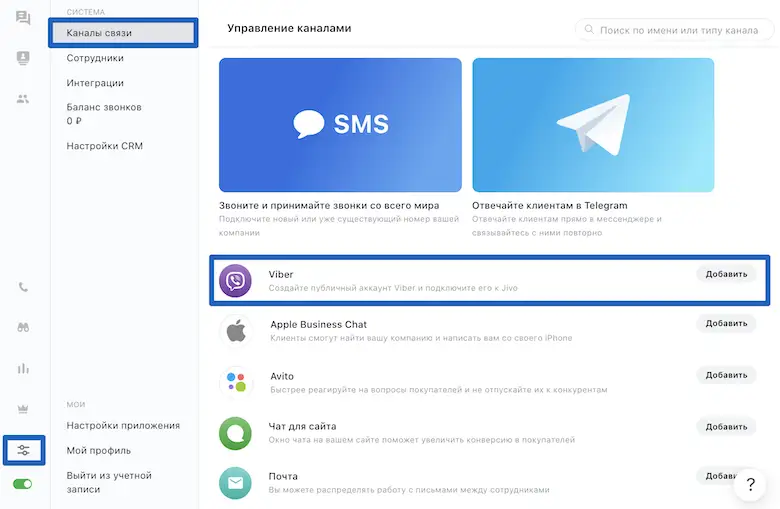The height and width of the screenshot is (509, 780).
Task: Open the phone calls icon
Action: click(x=23, y=287)
